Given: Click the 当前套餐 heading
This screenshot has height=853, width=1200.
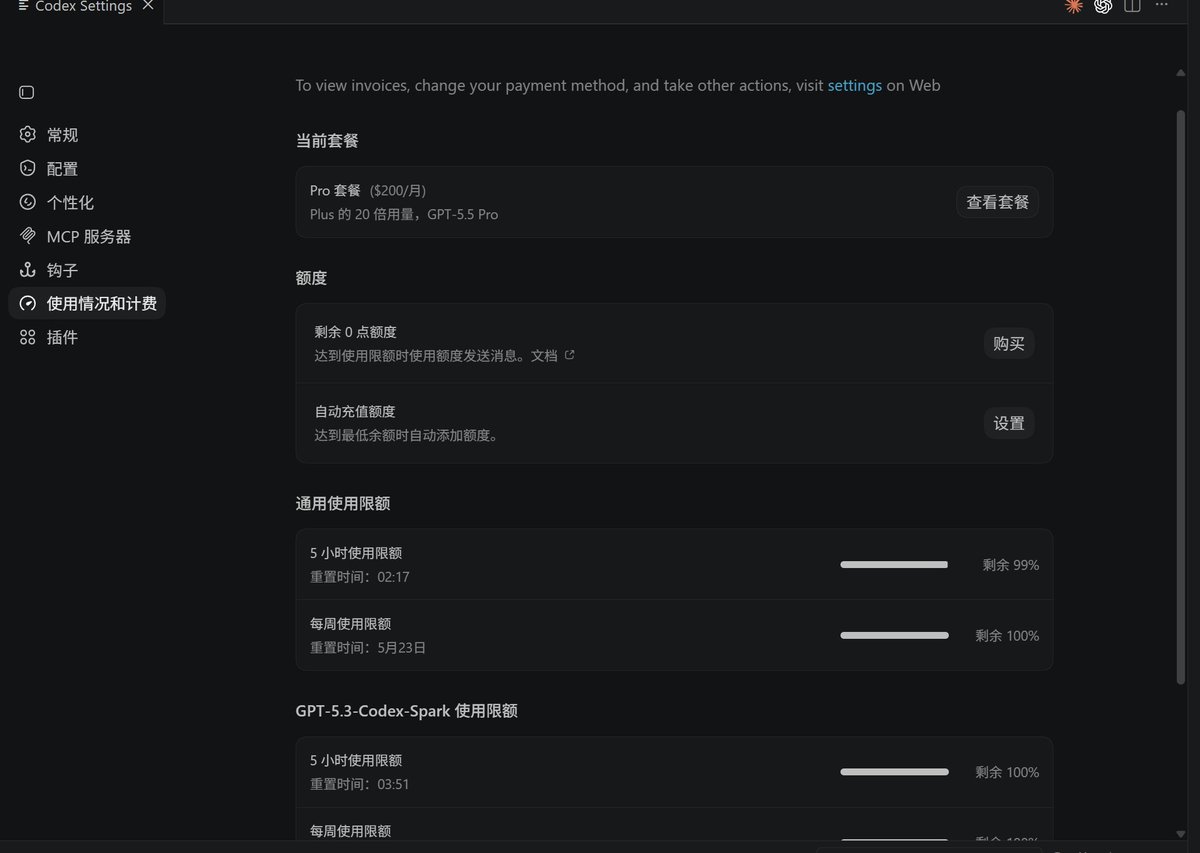Looking at the screenshot, I should [x=327, y=141].
